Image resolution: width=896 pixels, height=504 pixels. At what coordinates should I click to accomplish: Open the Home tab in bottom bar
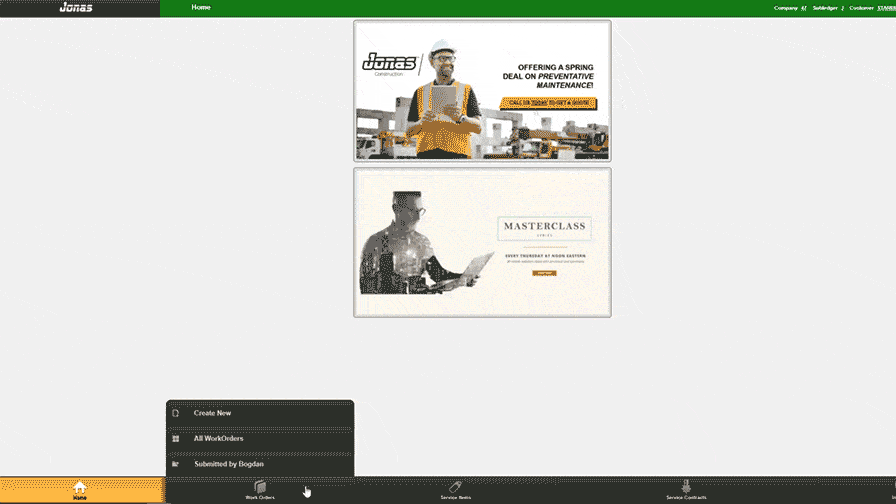[x=82, y=490]
